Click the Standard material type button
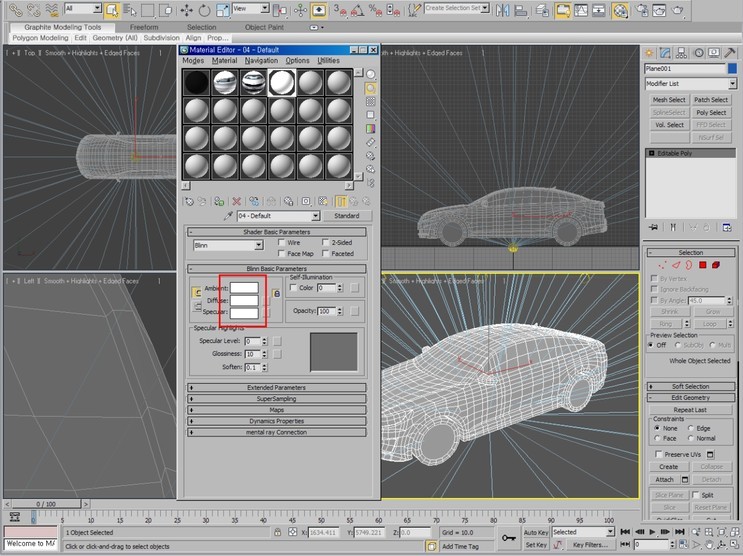The height and width of the screenshot is (556, 743). point(347,216)
